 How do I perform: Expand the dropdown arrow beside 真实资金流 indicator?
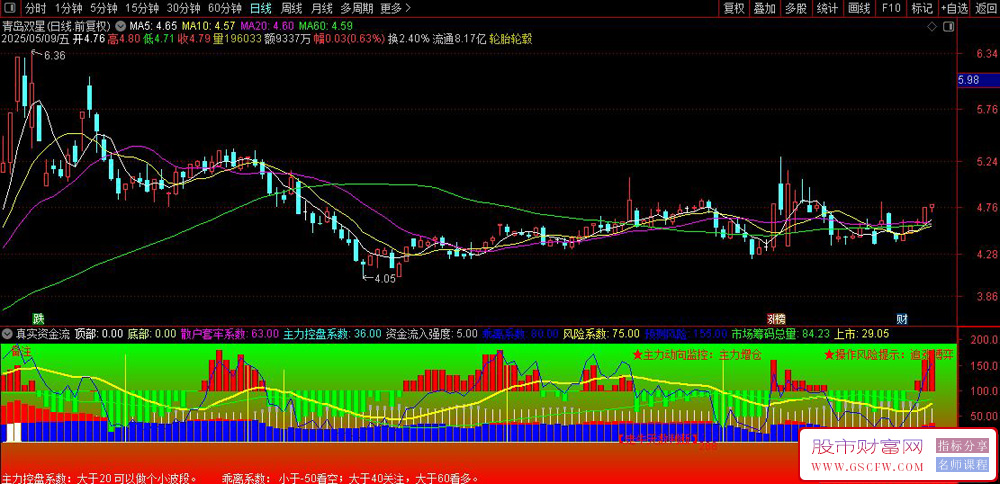[x=7, y=334]
